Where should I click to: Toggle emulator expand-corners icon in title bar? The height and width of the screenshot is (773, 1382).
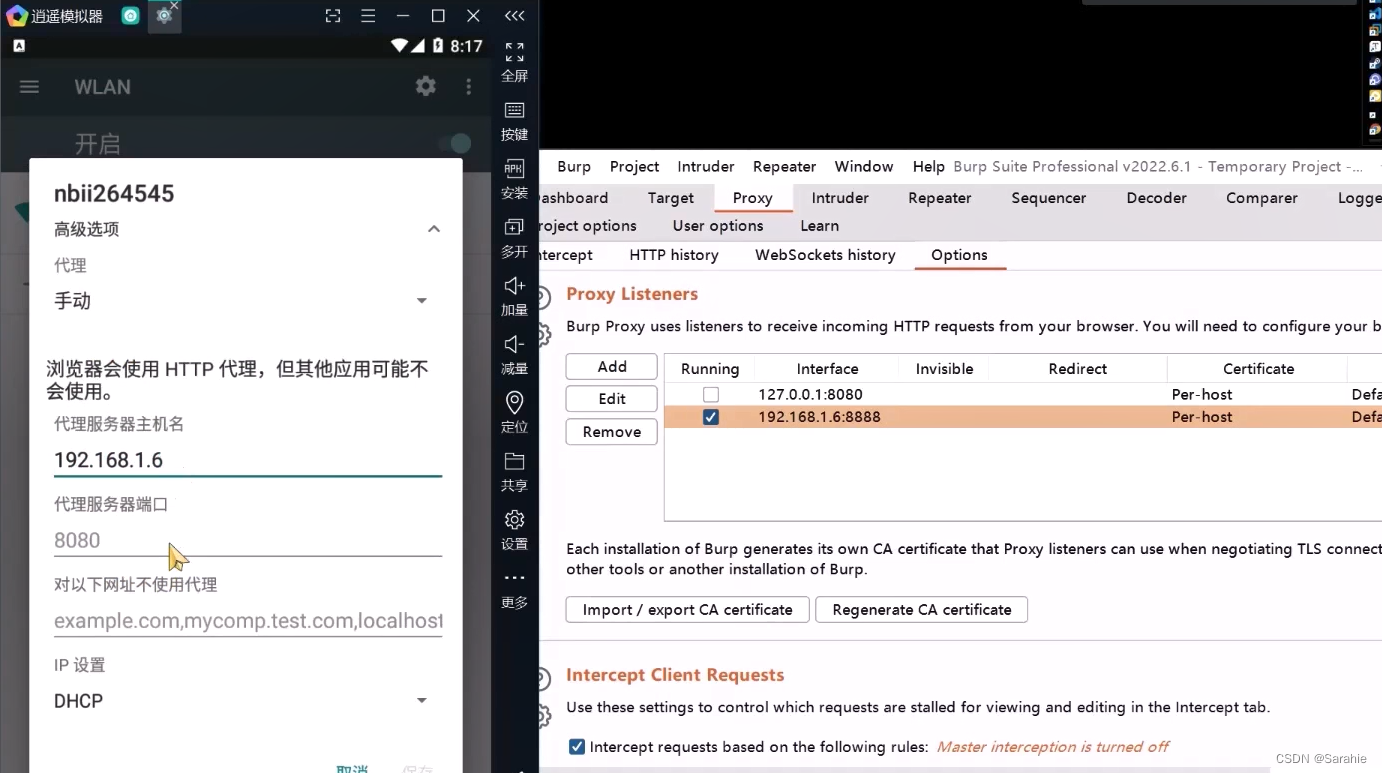click(x=333, y=16)
